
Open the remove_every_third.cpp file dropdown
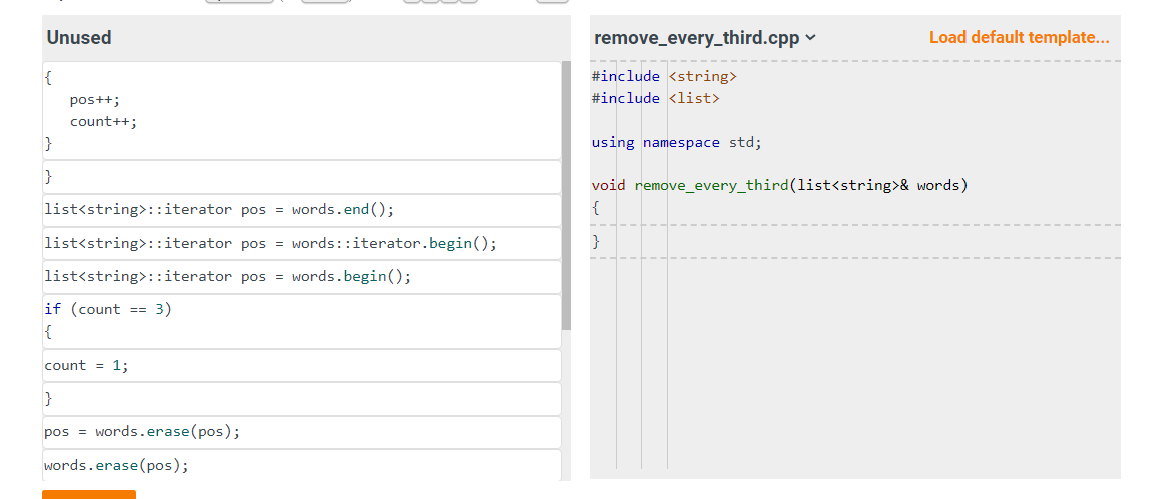coord(705,38)
